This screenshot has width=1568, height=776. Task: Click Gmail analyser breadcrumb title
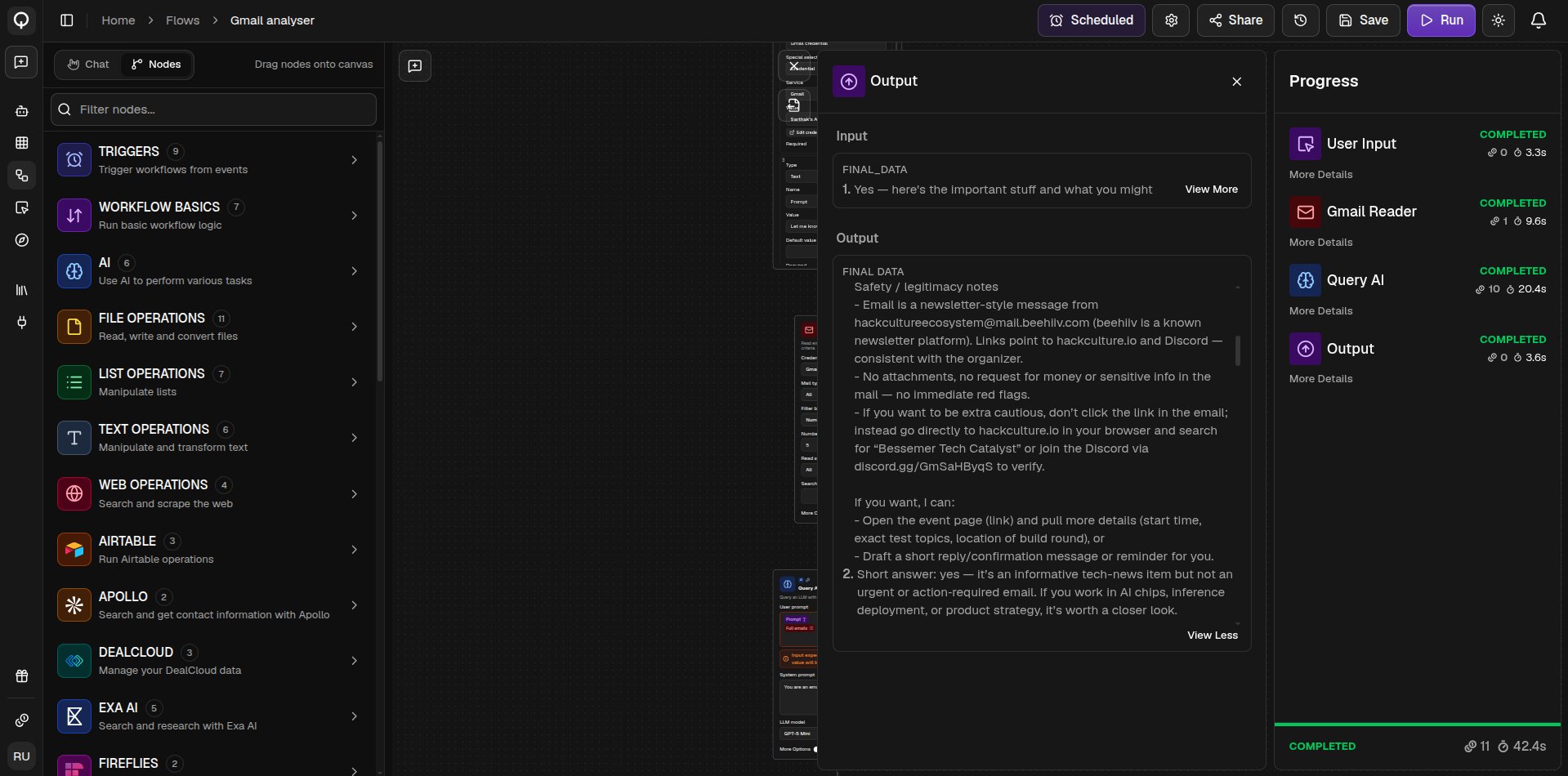[272, 20]
